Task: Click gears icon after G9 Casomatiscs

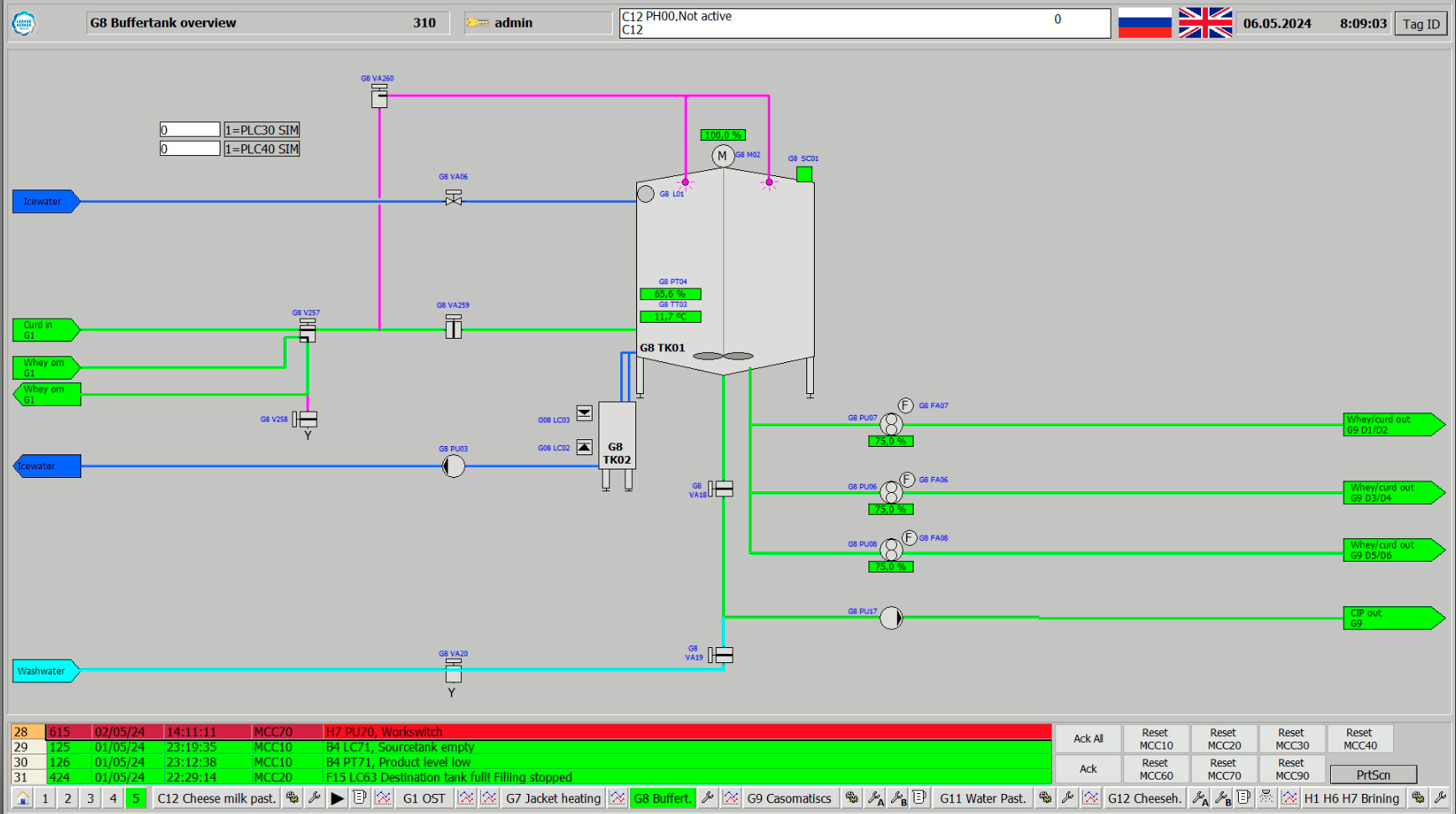Action: [x=852, y=798]
